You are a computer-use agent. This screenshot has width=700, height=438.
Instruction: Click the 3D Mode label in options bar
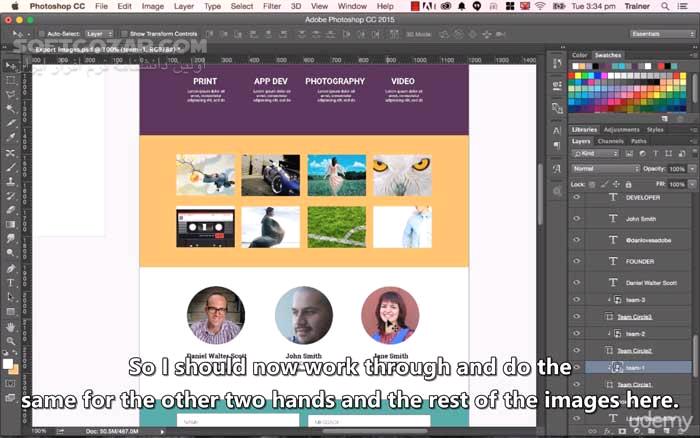tap(418, 34)
